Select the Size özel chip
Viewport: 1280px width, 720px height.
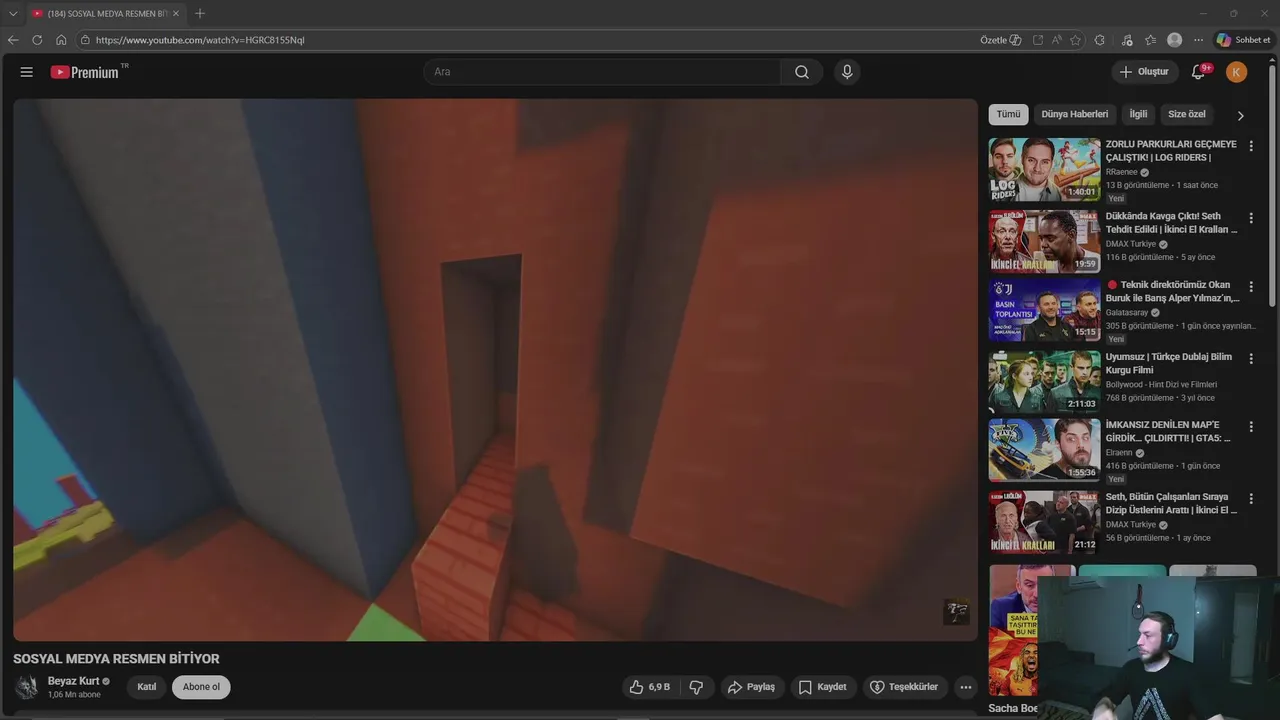point(1187,114)
